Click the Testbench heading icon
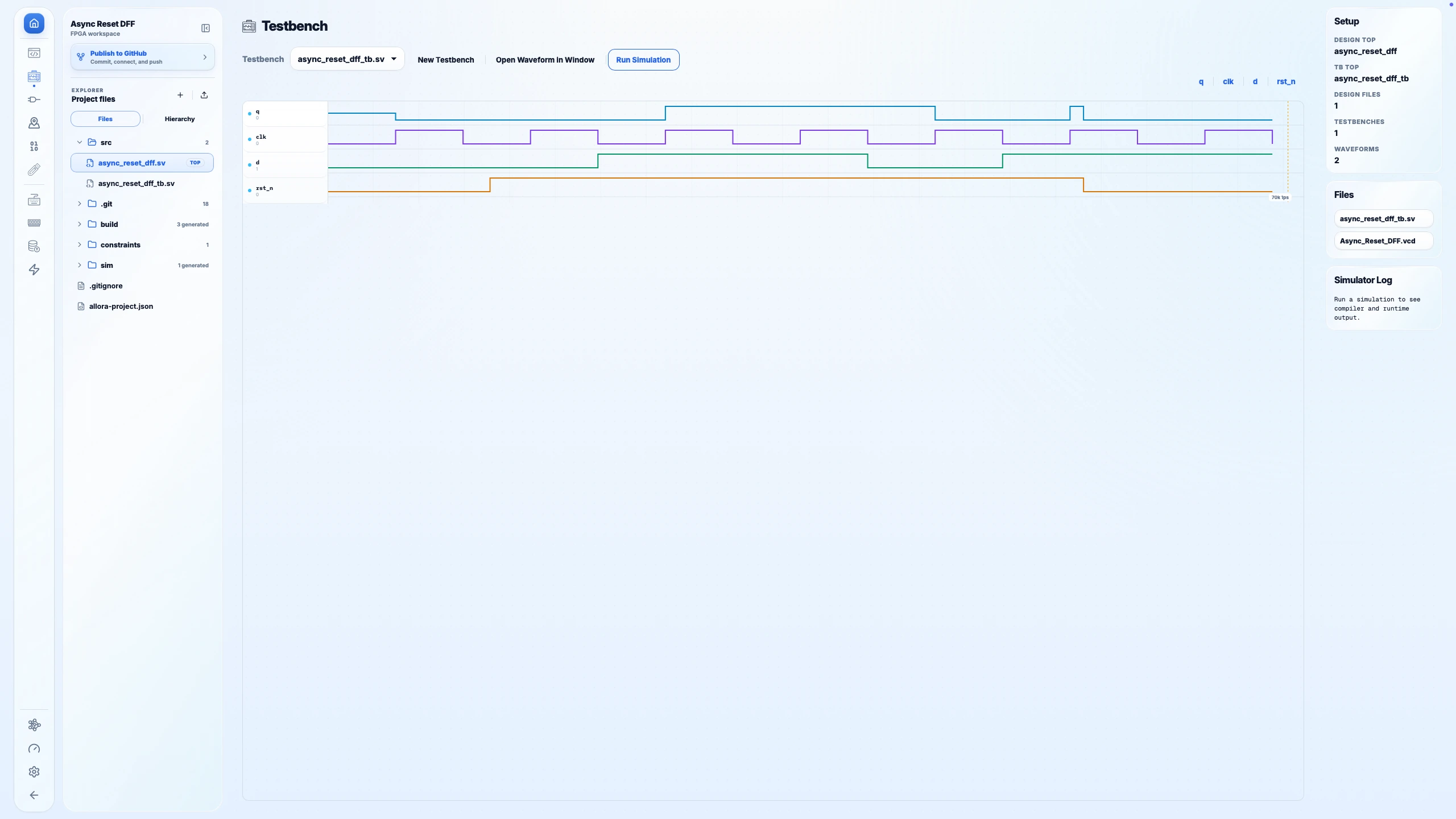The image size is (1456, 819). tap(249, 26)
